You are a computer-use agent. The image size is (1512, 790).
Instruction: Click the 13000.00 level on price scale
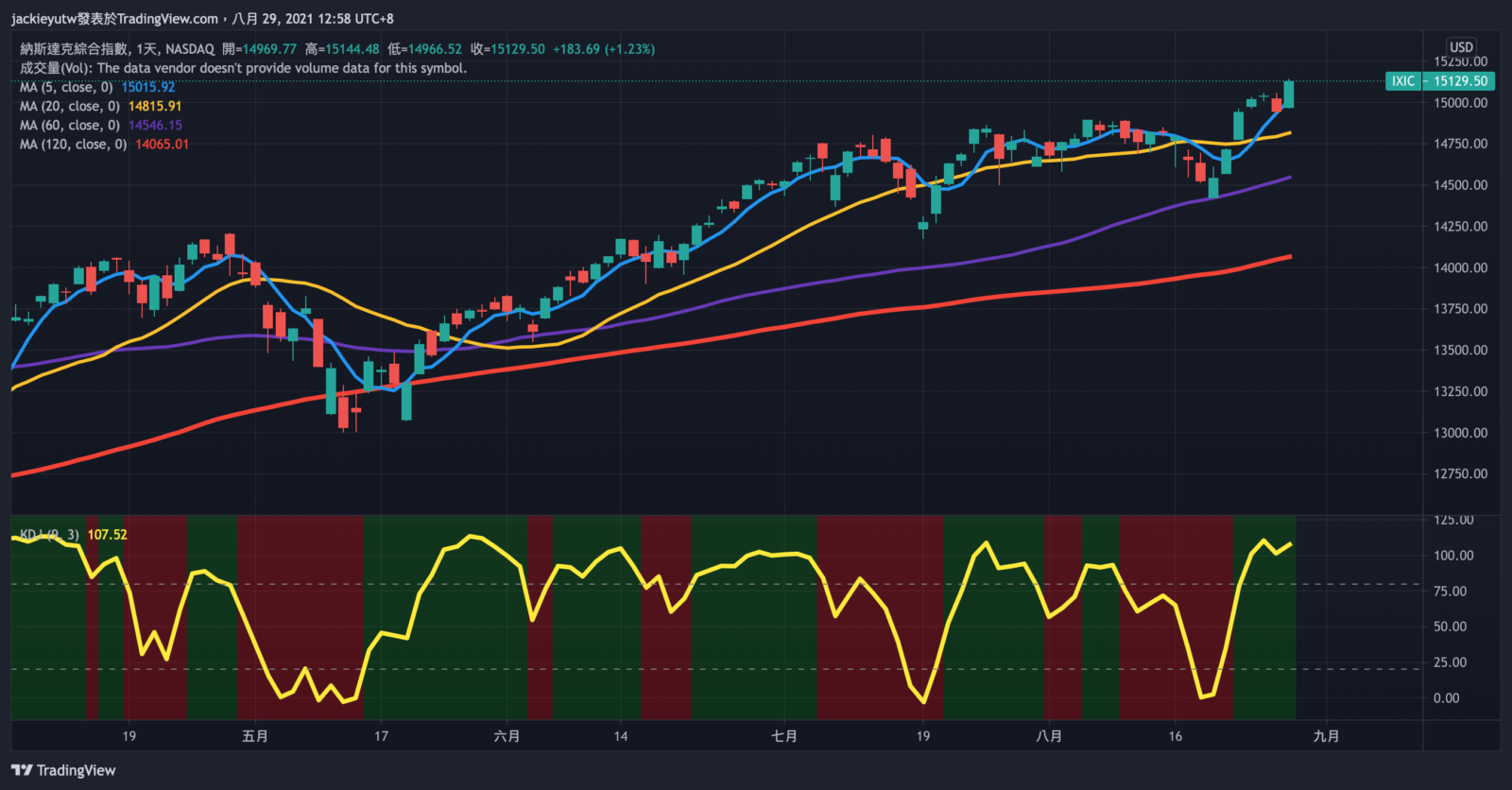click(x=1460, y=433)
